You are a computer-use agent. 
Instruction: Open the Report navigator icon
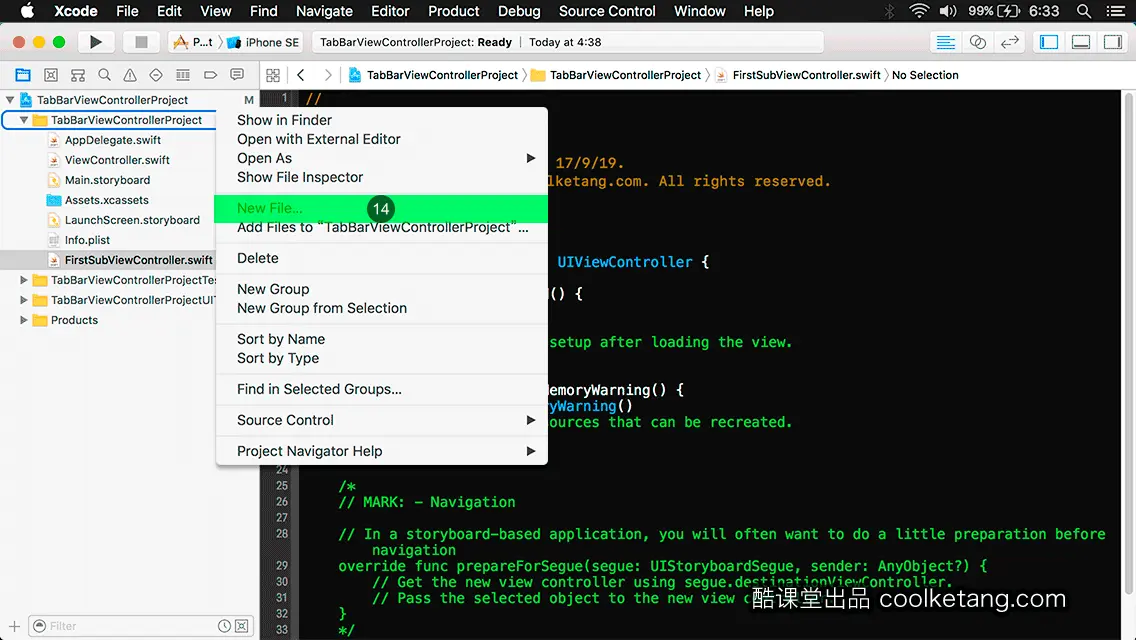(237, 75)
